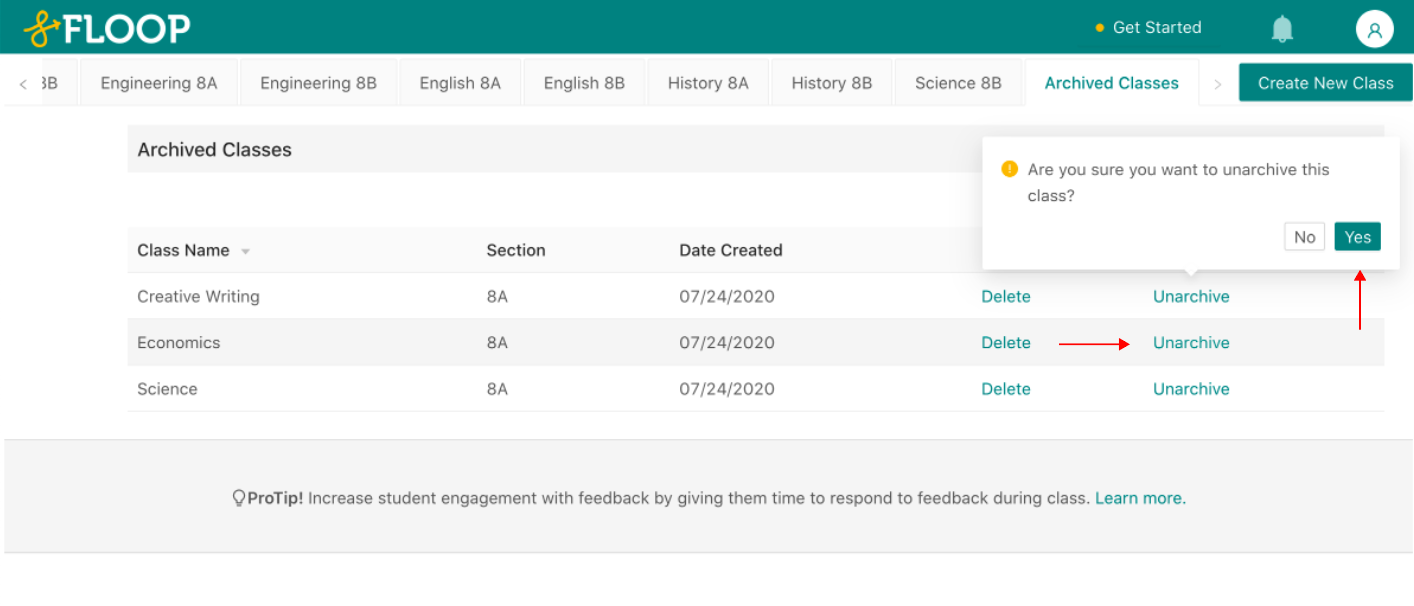Unarchive the Economics class
This screenshot has height=606, width=1414.
[x=1191, y=343]
